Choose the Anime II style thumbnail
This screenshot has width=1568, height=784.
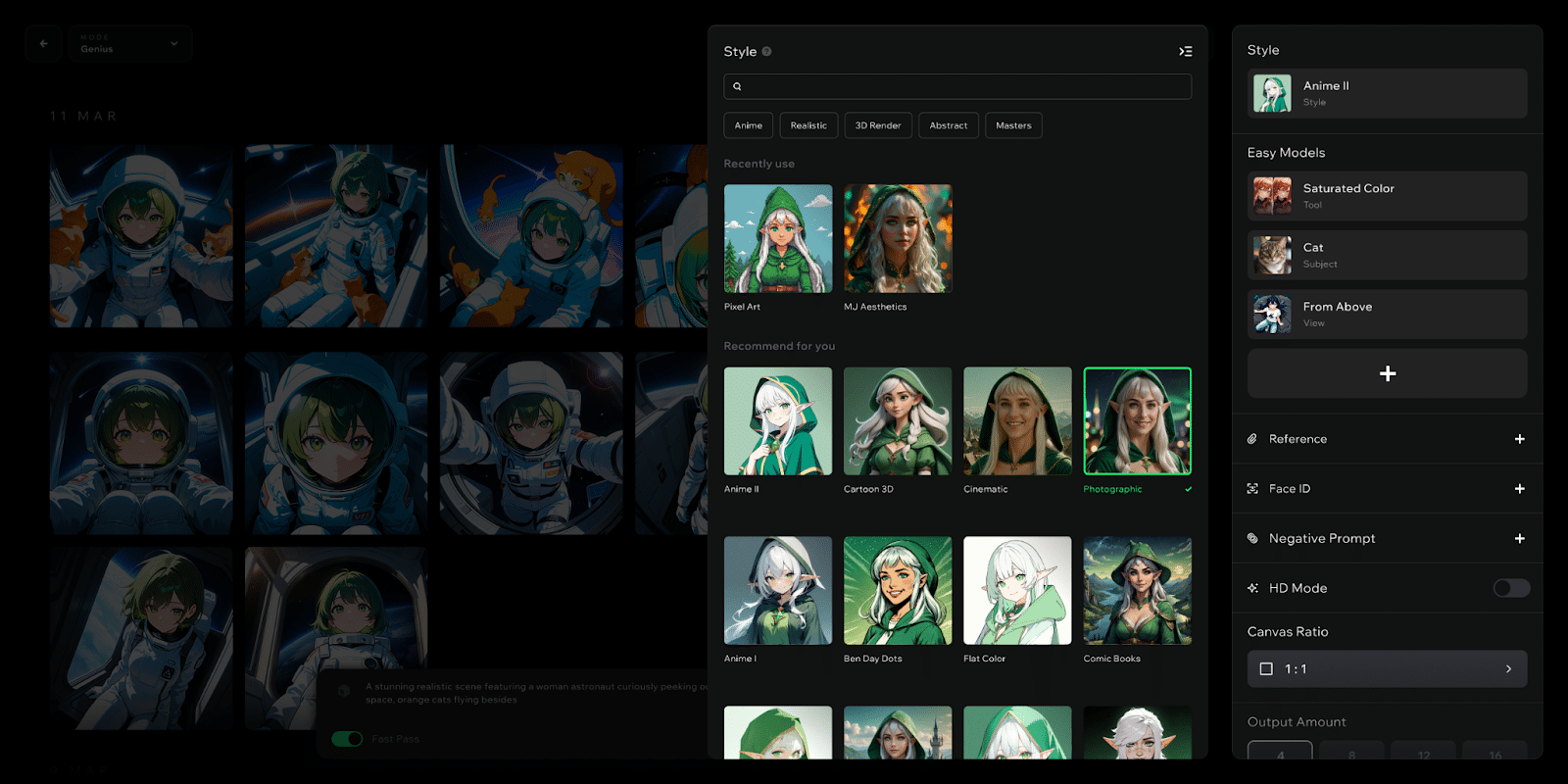778,421
